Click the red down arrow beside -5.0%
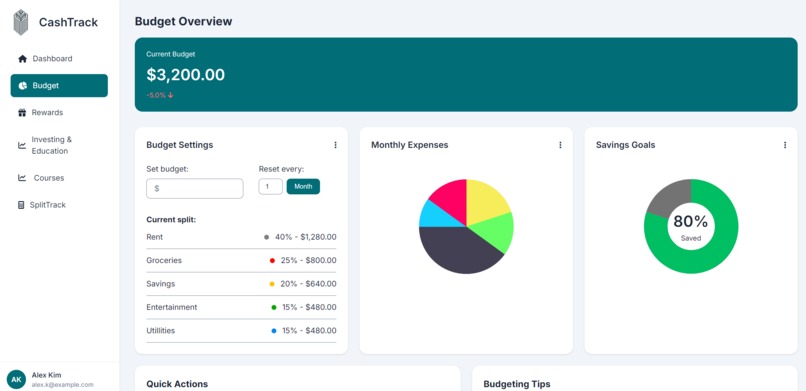 tap(171, 95)
